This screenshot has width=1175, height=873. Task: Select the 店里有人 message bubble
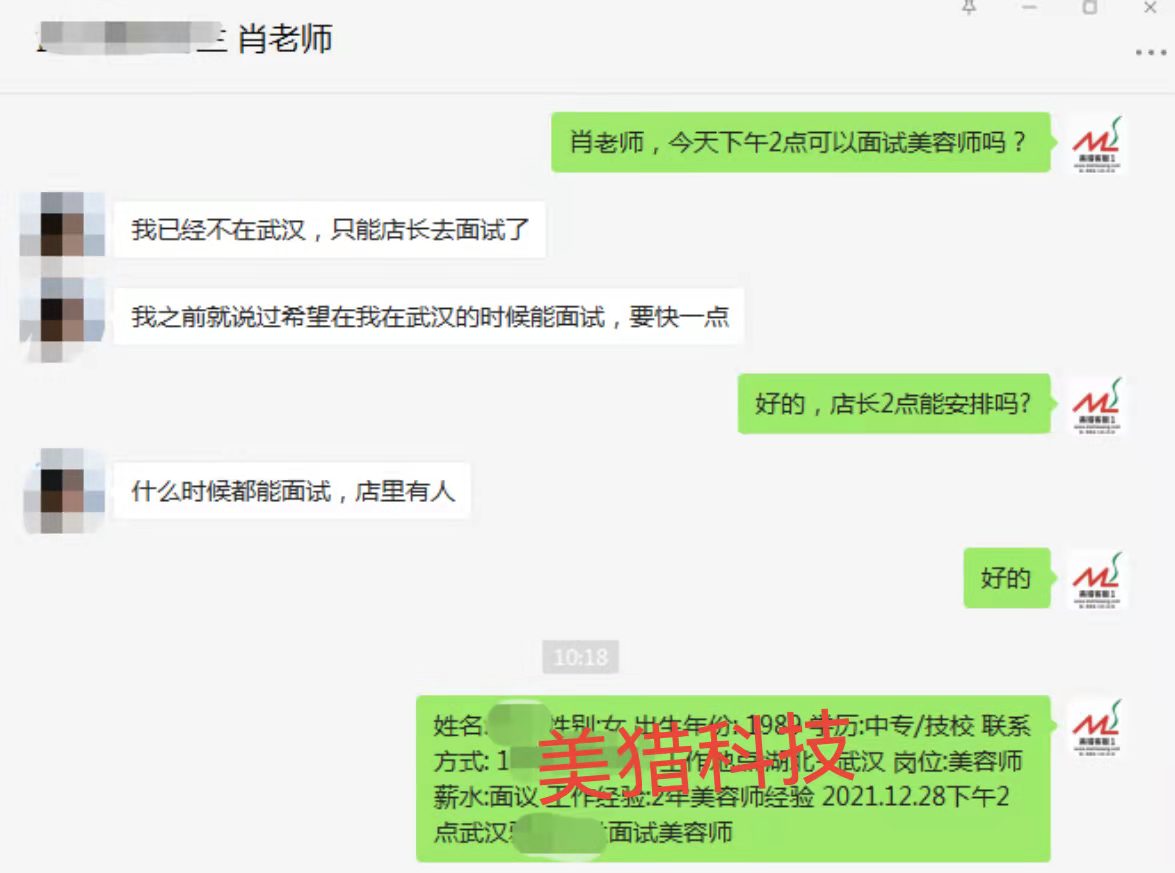tap(292, 491)
